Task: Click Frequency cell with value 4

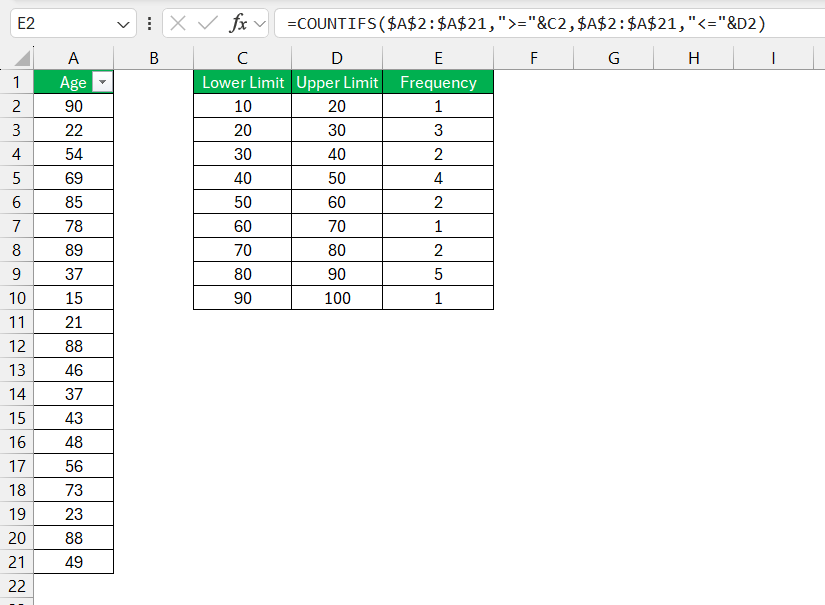Action: tap(438, 178)
